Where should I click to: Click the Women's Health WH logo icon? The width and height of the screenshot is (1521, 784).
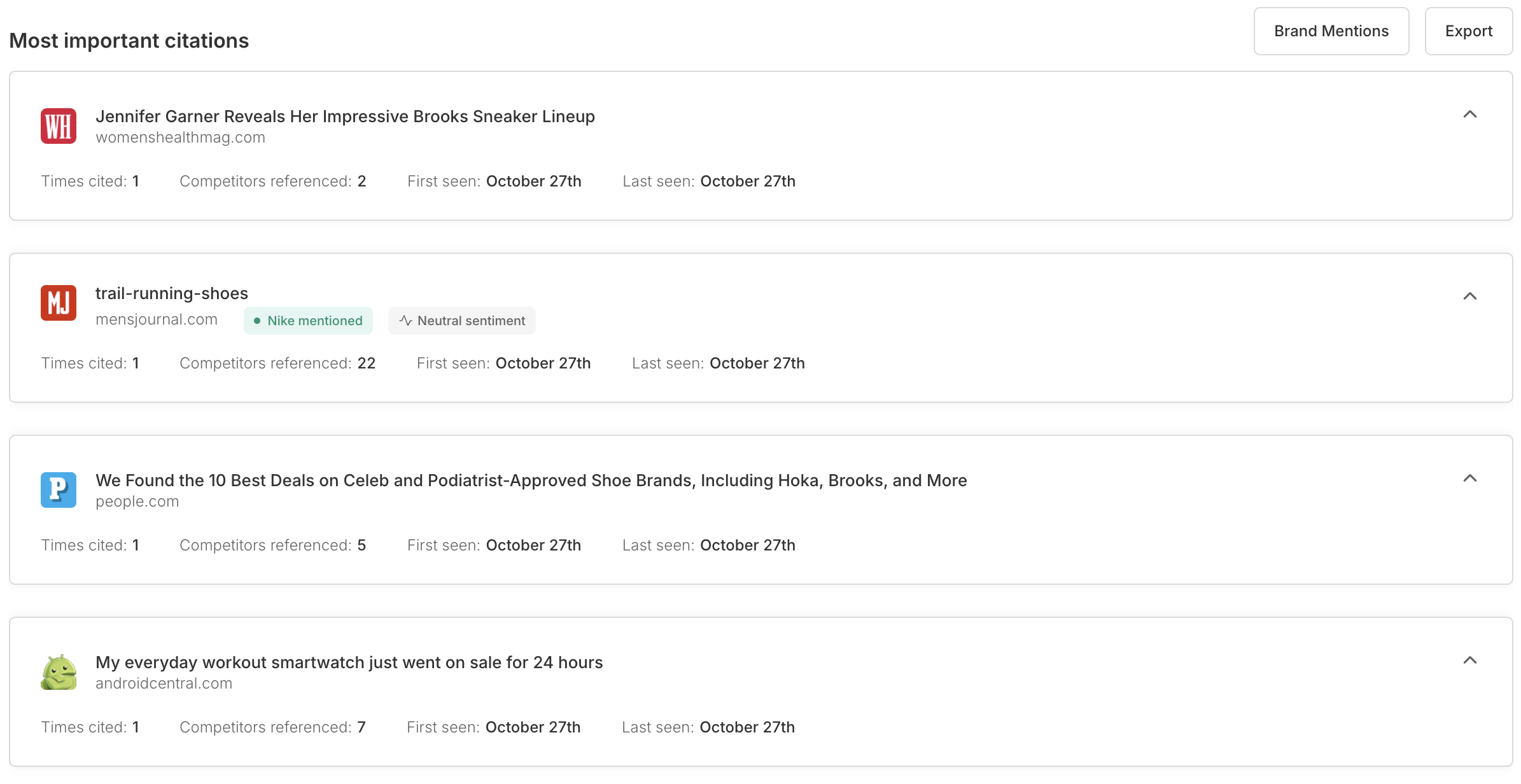pos(59,126)
